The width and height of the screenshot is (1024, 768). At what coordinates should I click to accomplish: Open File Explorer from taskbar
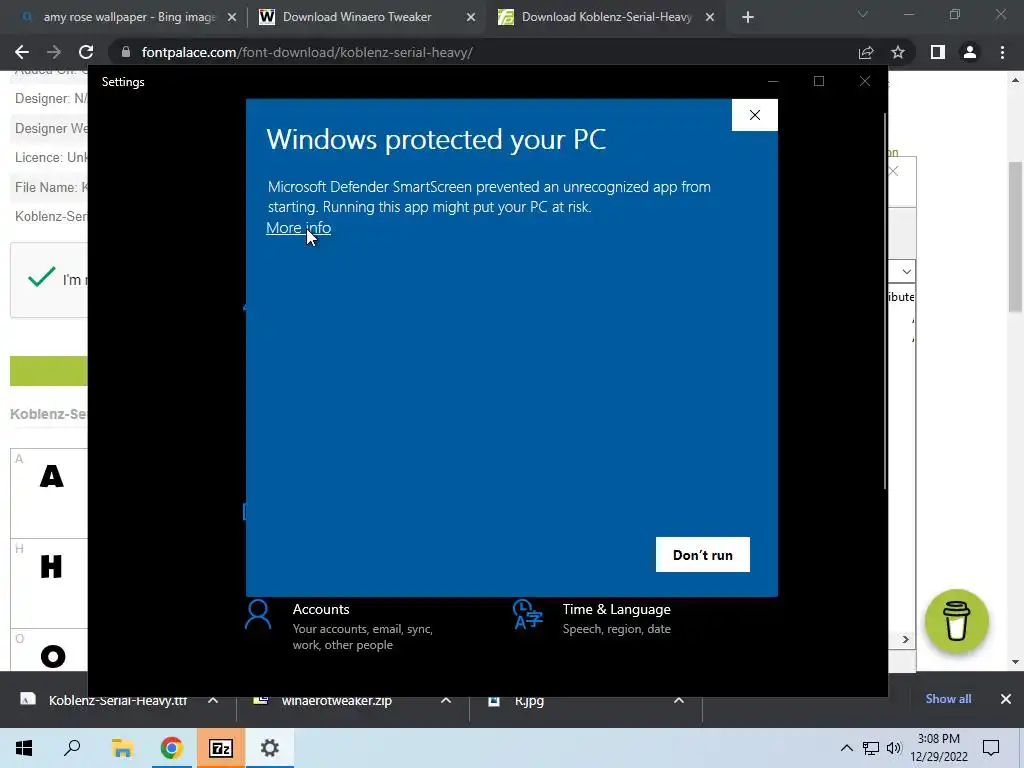[x=121, y=748]
